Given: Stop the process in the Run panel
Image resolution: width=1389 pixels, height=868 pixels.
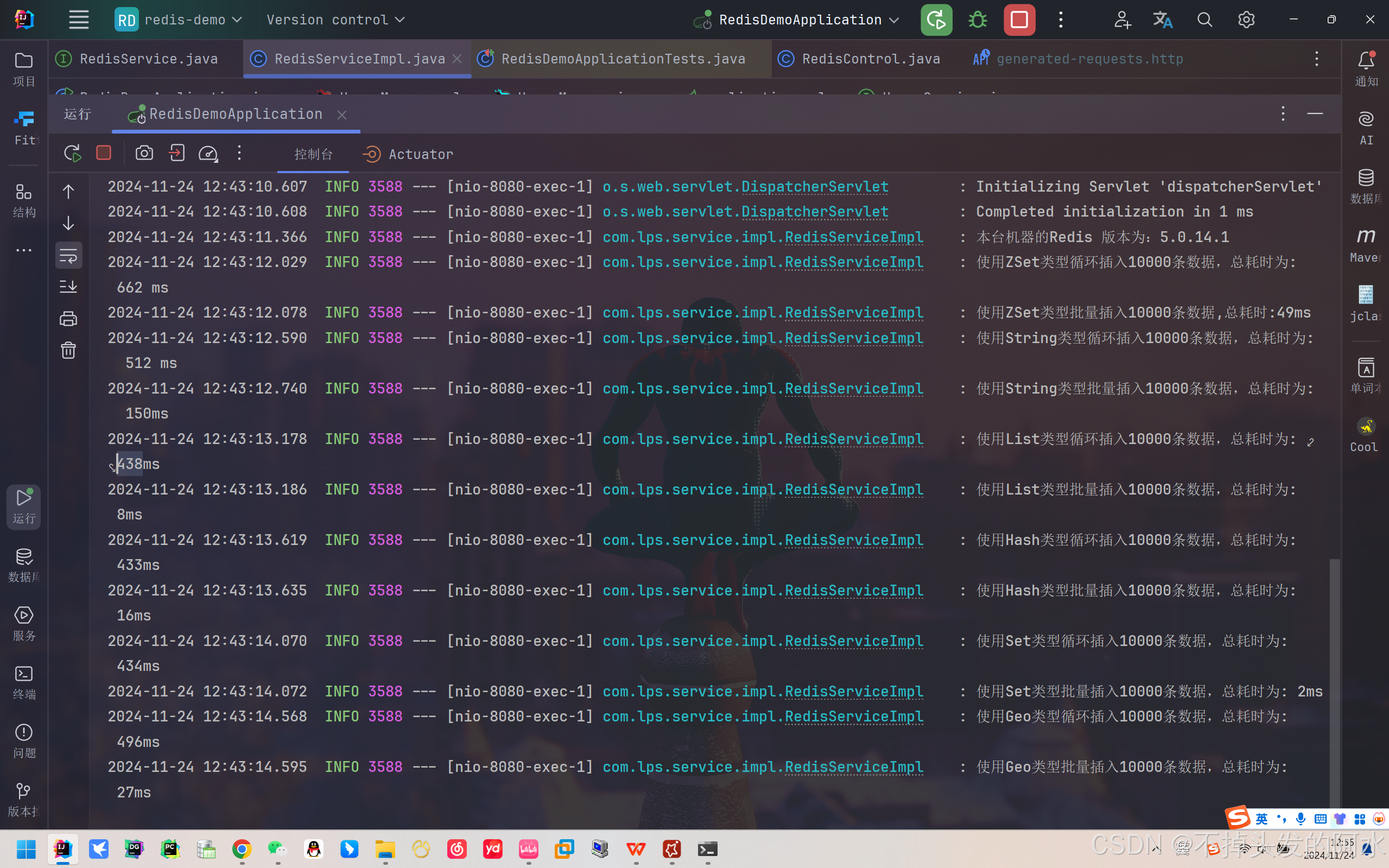Looking at the screenshot, I should click(104, 153).
